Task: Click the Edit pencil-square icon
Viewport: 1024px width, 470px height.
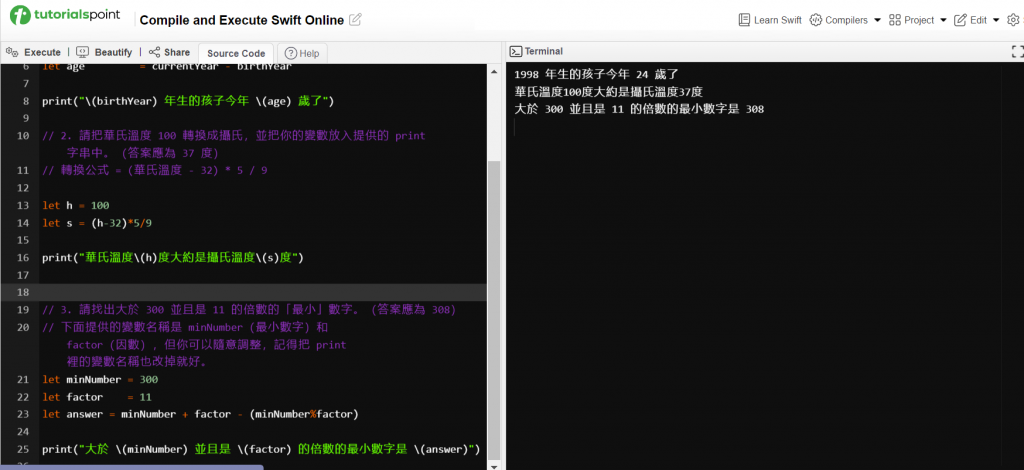Action: [960, 20]
